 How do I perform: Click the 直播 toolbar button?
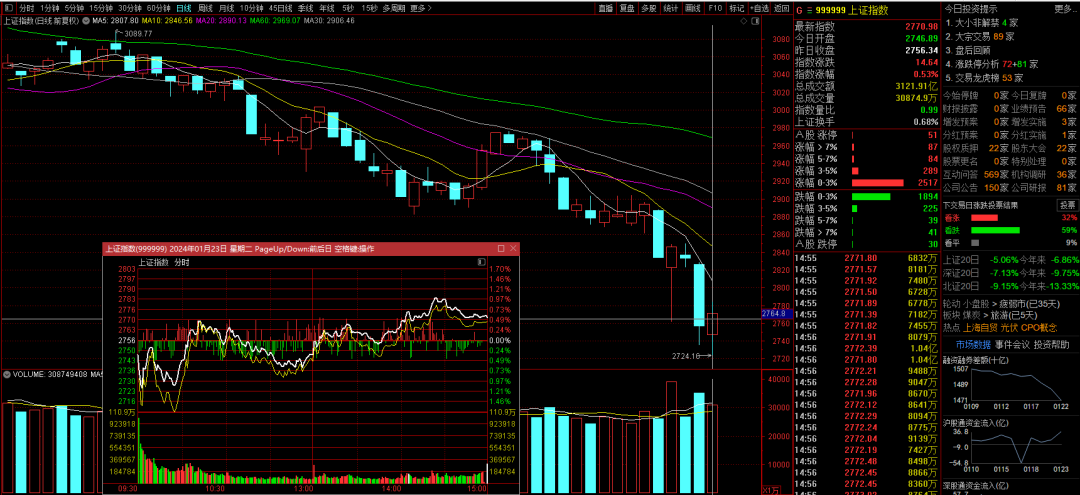pyautogui.click(x=605, y=8)
